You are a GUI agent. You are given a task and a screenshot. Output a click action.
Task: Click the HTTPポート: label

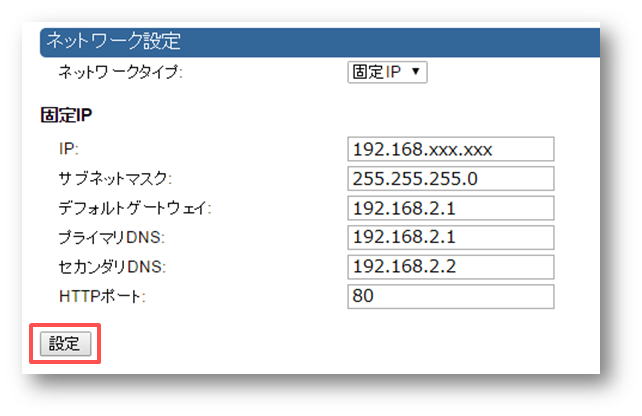click(x=102, y=296)
